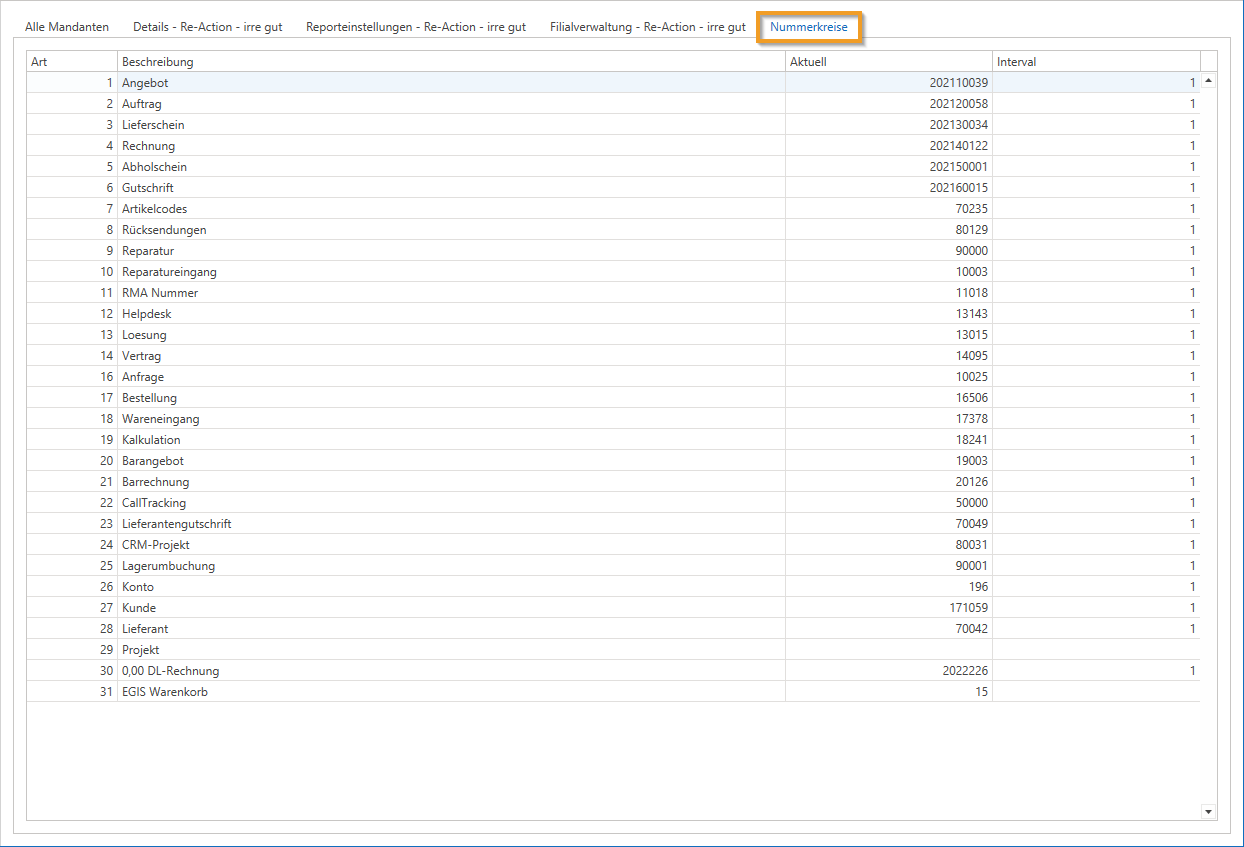
Task: Open the Reporteinstellungen tab
Action: click(x=416, y=27)
